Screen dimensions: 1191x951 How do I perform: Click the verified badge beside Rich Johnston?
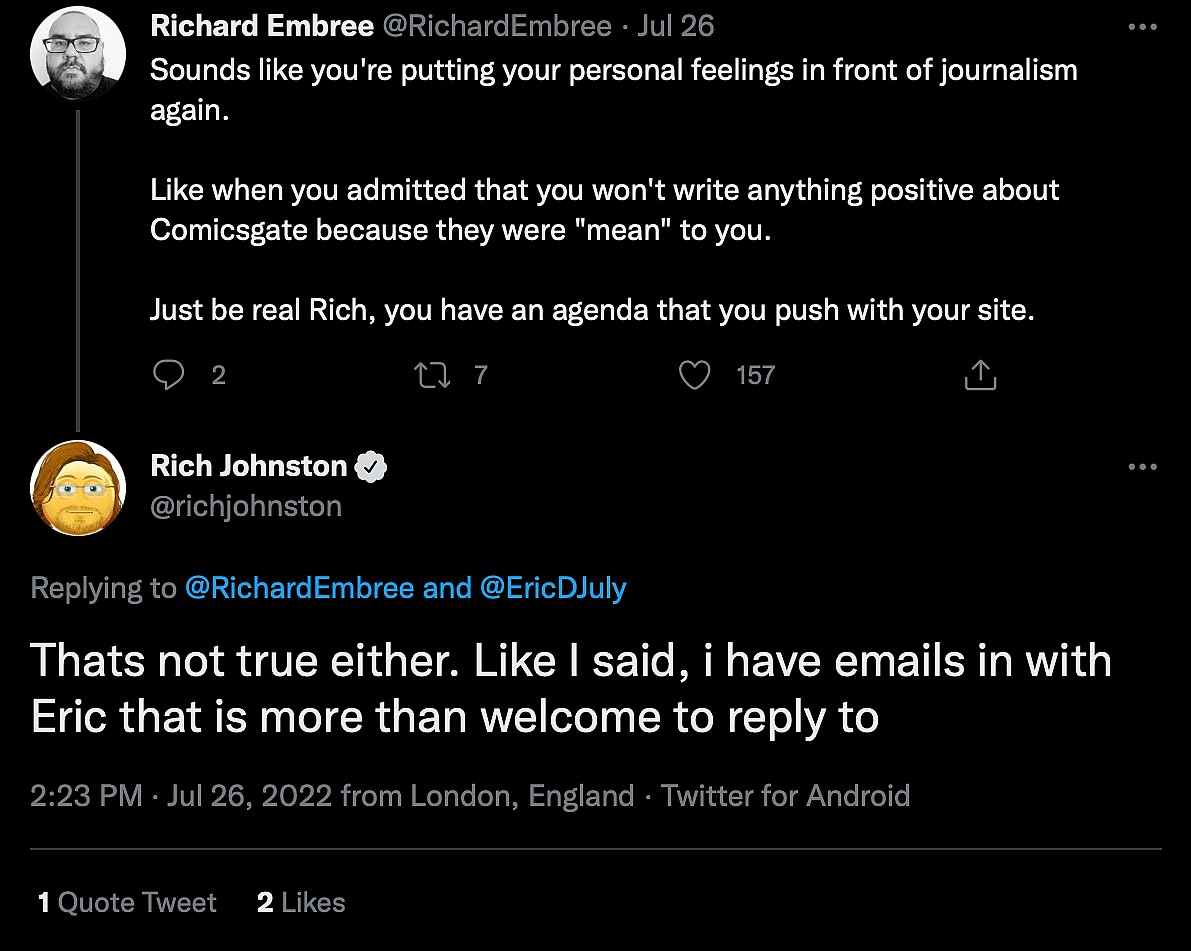[x=372, y=466]
